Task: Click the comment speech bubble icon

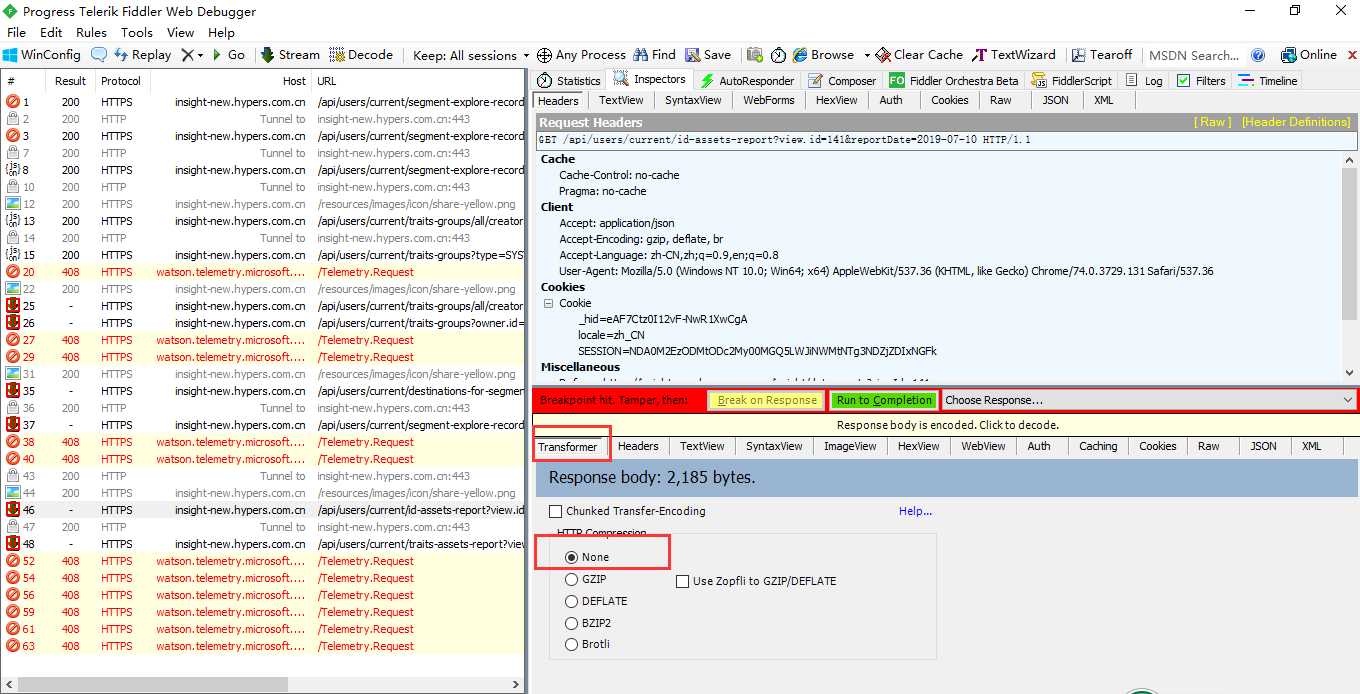Action: point(99,55)
